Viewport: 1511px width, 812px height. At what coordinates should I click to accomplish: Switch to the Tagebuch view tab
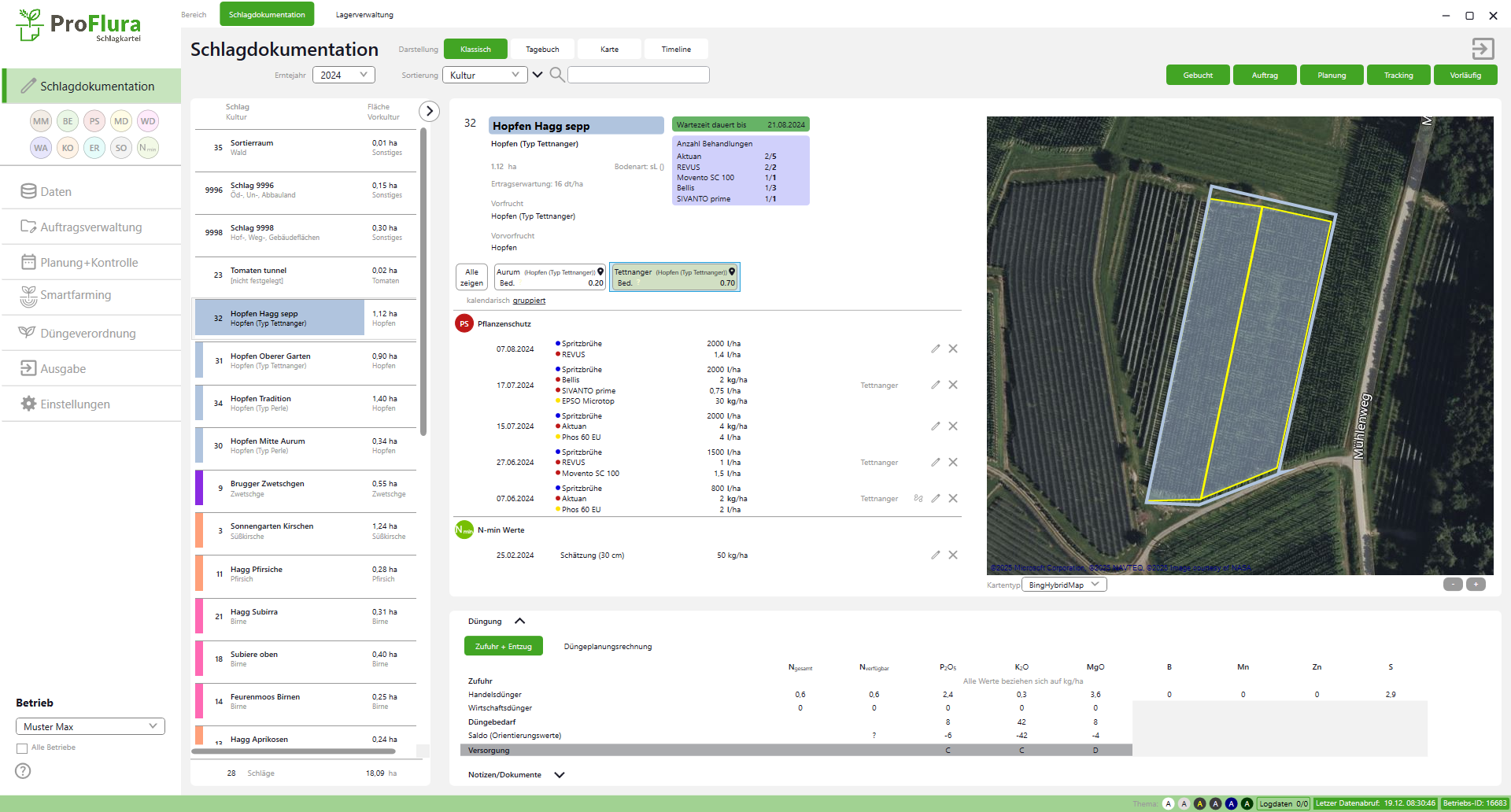pyautogui.click(x=542, y=49)
